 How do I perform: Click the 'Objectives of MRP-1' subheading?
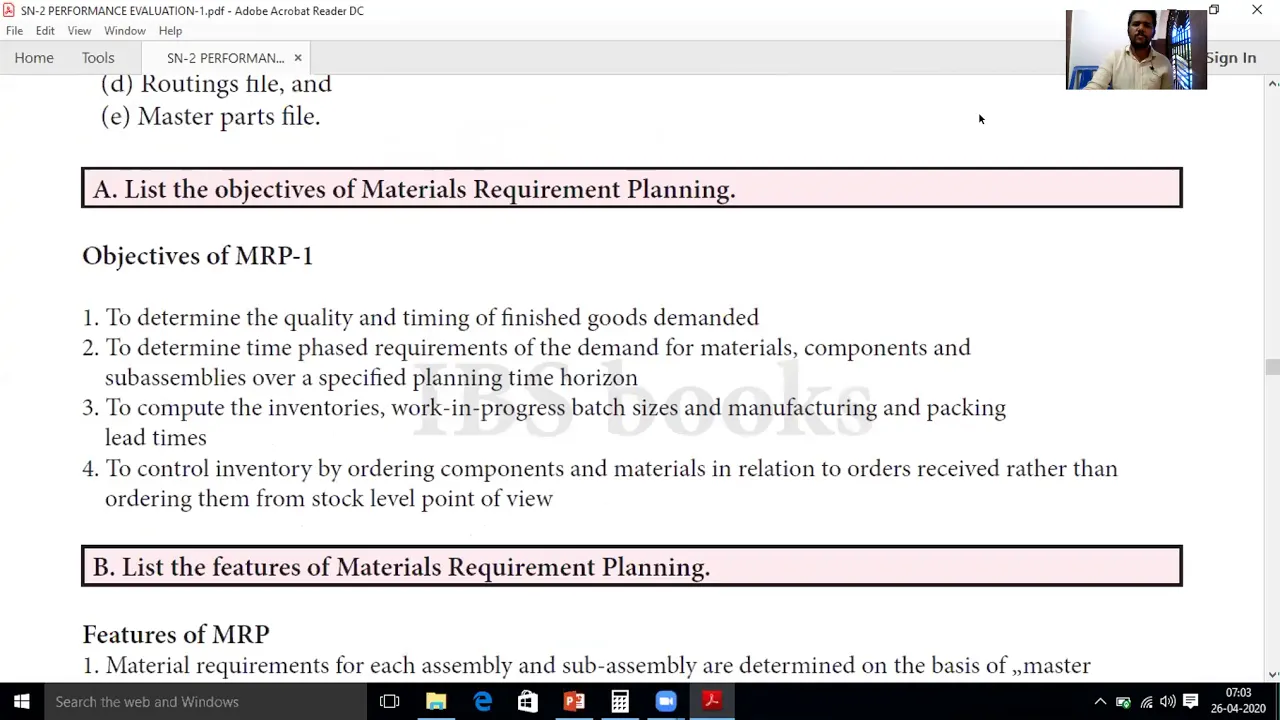click(197, 256)
